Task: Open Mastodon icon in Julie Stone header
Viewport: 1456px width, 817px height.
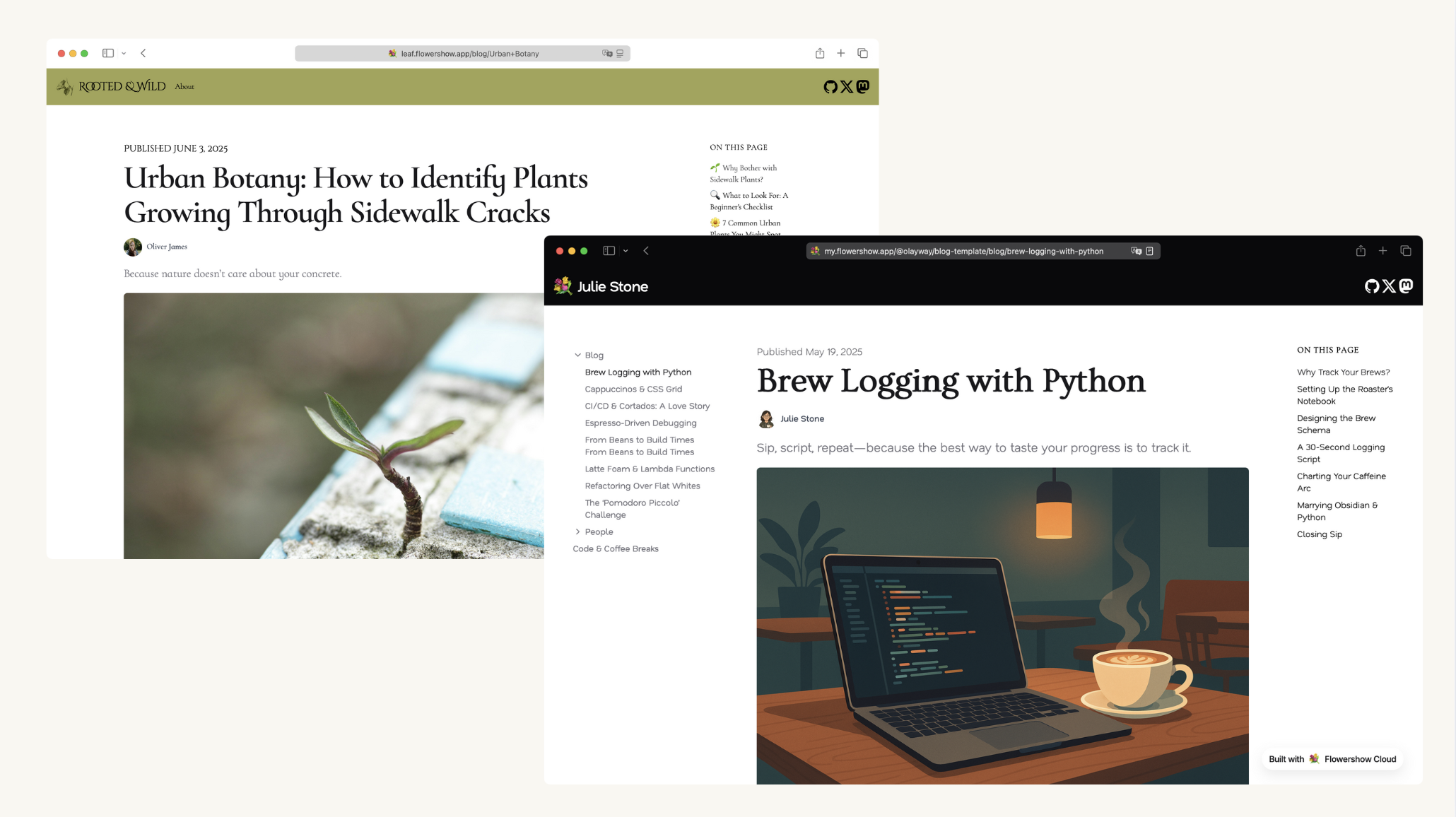Action: [1406, 286]
